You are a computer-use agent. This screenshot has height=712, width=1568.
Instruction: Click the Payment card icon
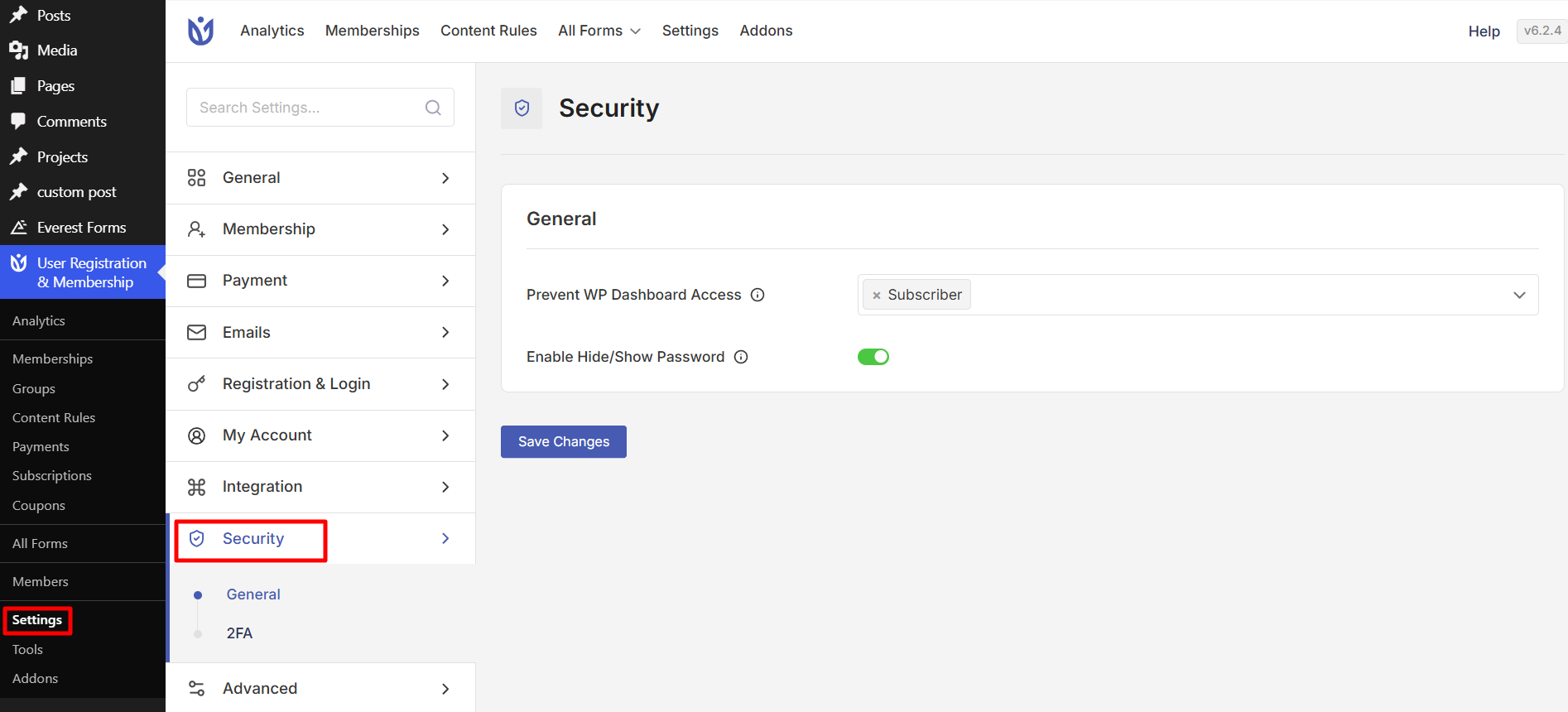tap(196, 281)
